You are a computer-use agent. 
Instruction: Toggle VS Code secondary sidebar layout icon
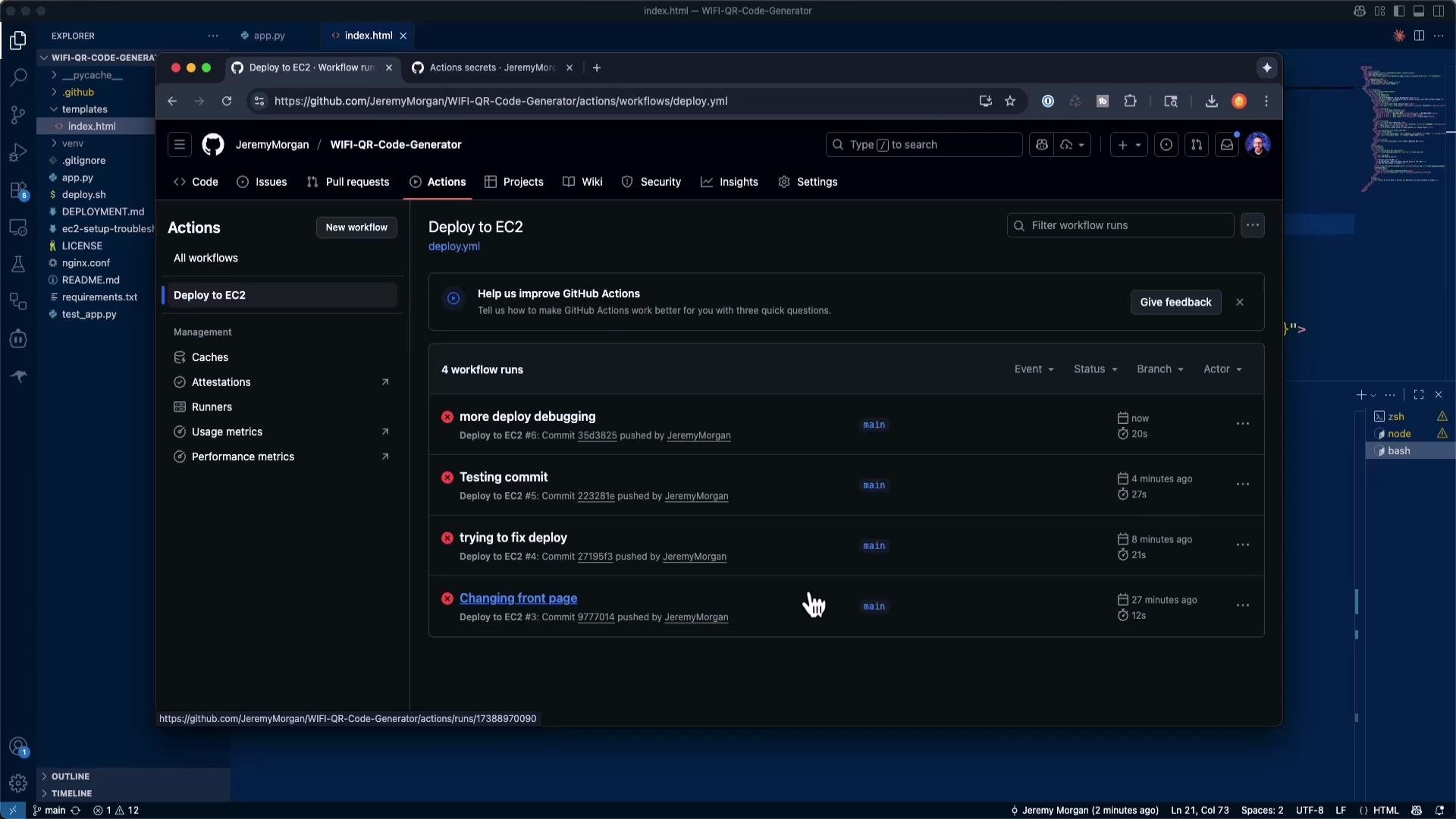point(1439,11)
